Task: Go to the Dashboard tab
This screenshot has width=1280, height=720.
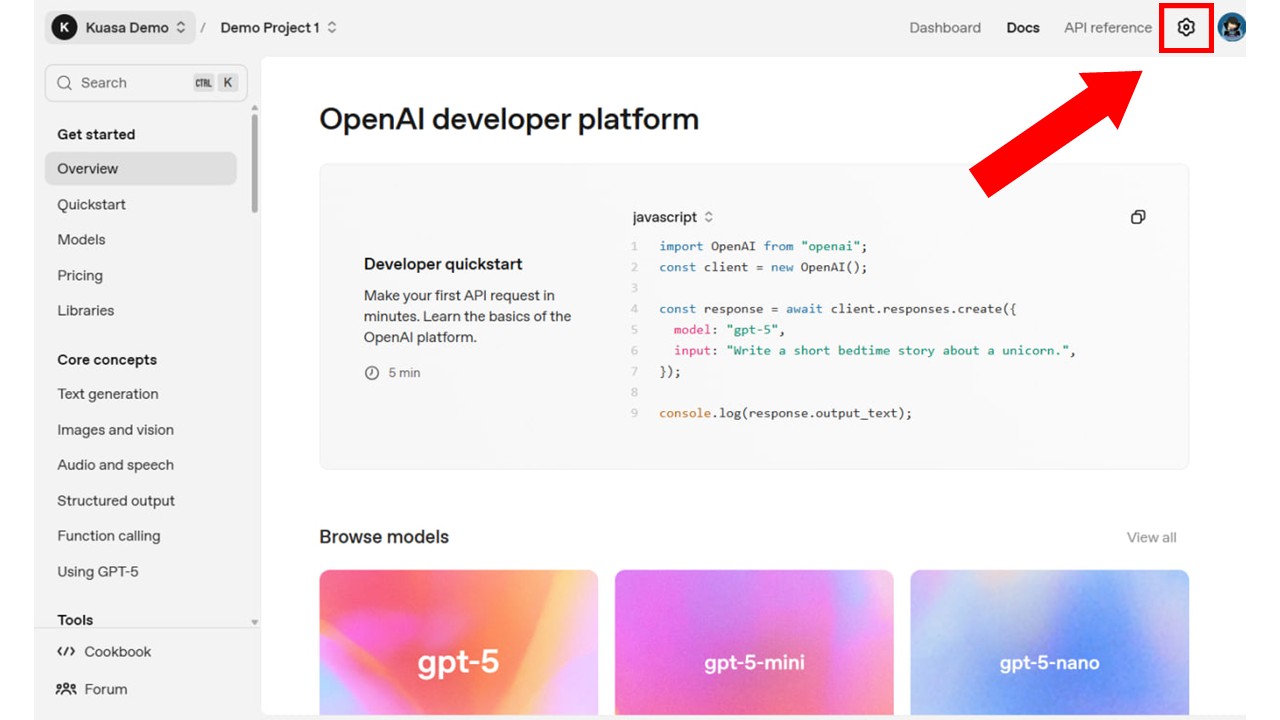Action: click(945, 28)
